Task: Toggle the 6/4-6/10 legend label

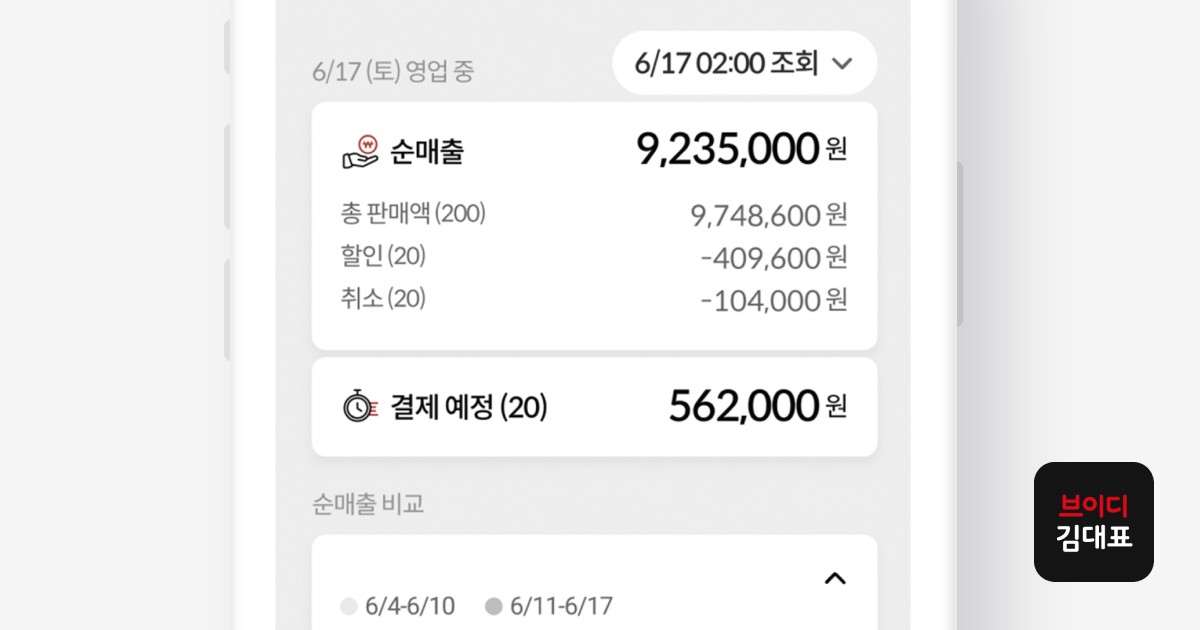Action: [410, 606]
